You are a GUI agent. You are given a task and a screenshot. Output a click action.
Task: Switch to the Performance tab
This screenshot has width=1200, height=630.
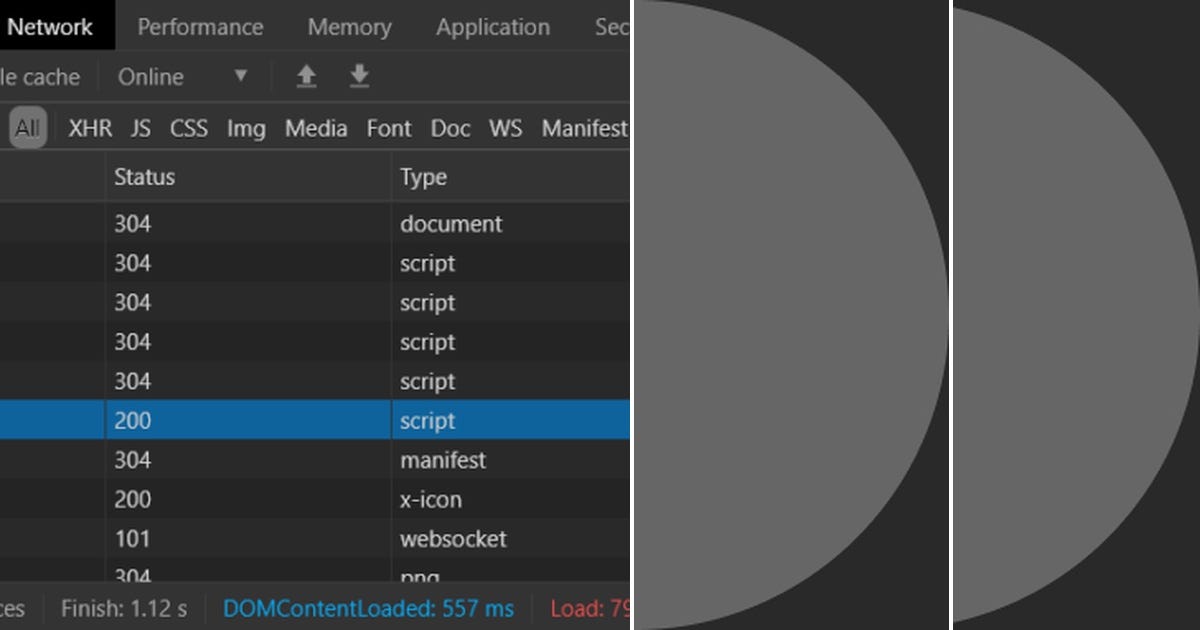tap(200, 27)
